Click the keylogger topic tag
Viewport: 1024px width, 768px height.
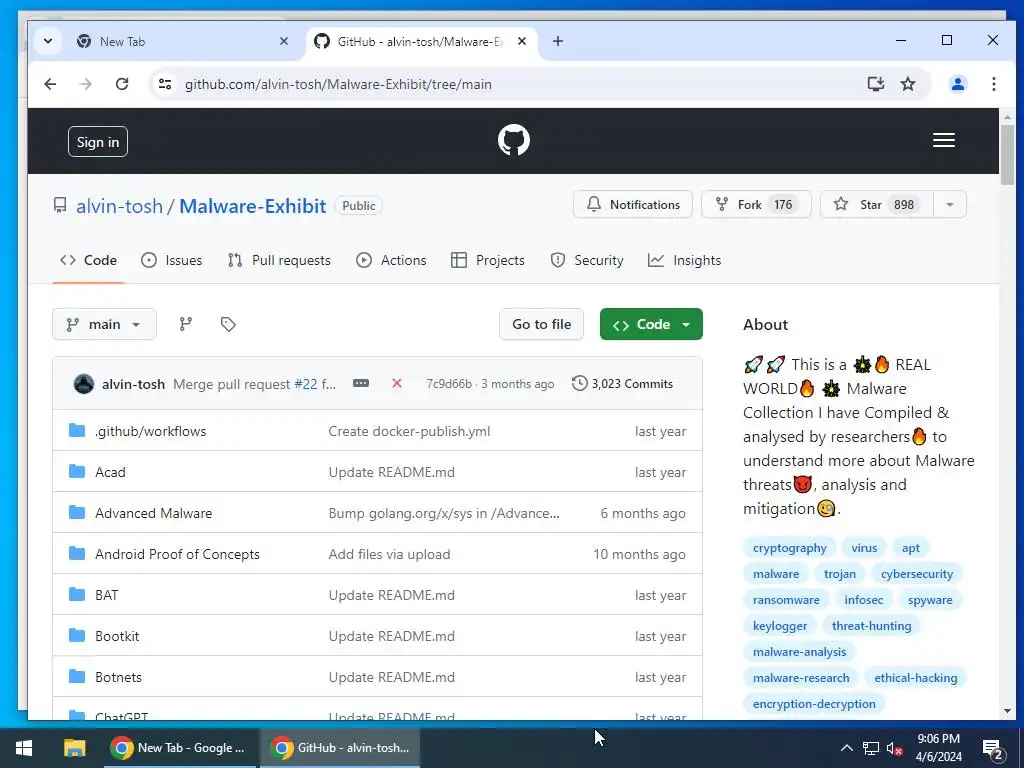coord(780,626)
